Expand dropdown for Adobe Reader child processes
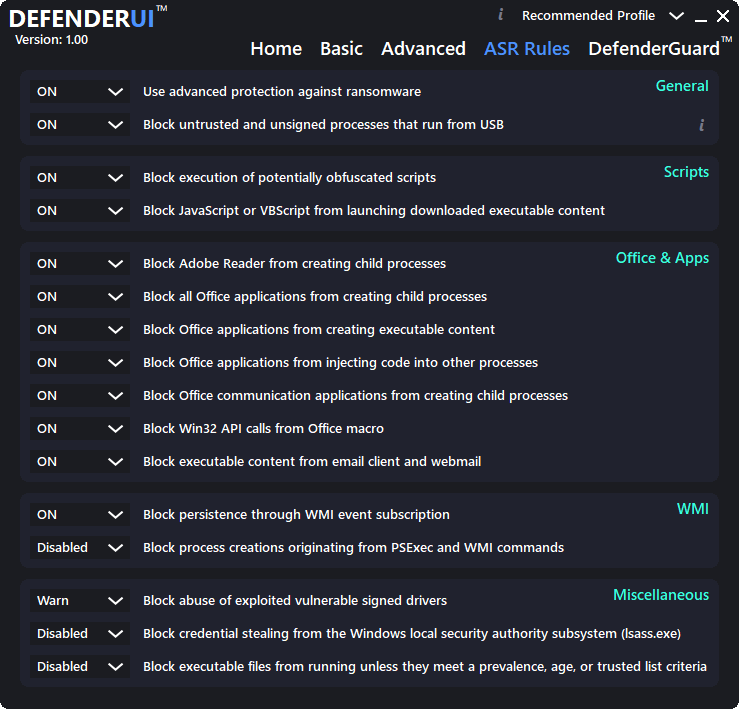Image resolution: width=739 pixels, height=709 pixels. click(x=80, y=264)
